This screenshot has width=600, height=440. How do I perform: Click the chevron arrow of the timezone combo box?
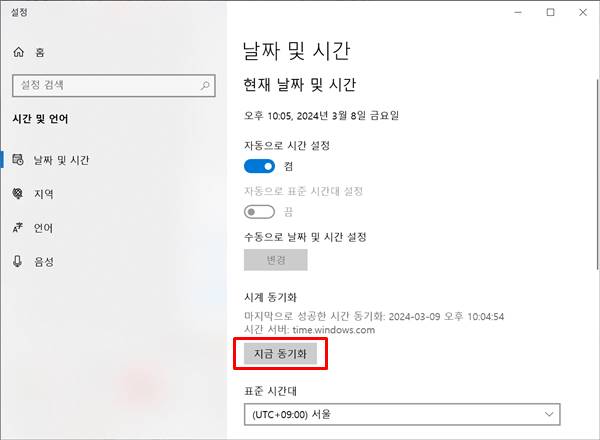tap(549, 414)
